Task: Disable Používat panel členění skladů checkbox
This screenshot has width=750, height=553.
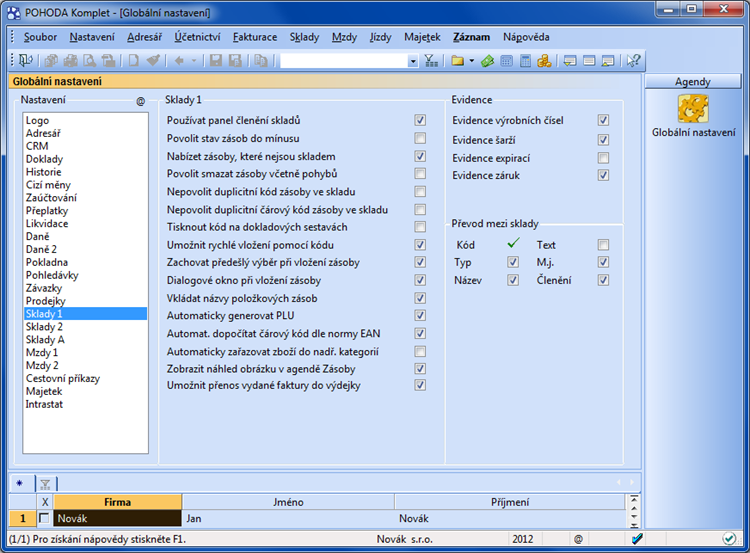Action: tap(420, 120)
